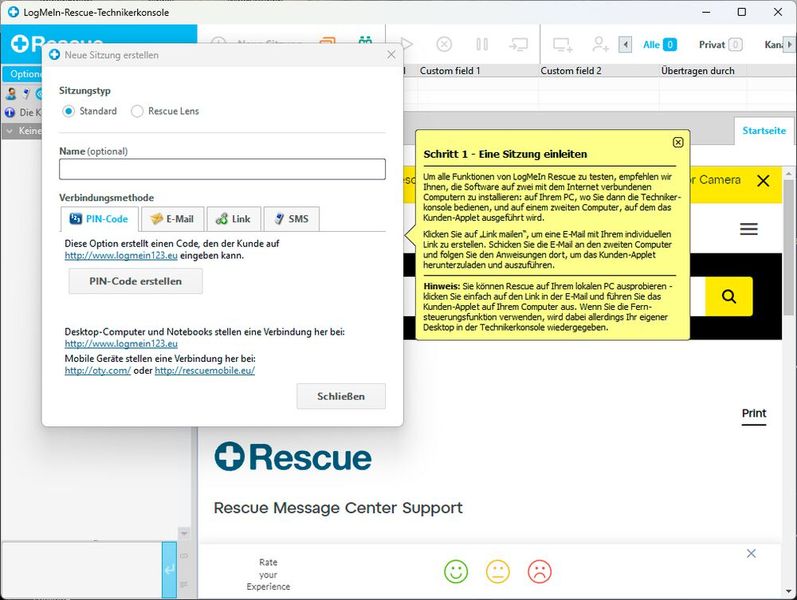The width and height of the screenshot is (797, 600).
Task: Switch to the Link connection tab
Action: 233,219
